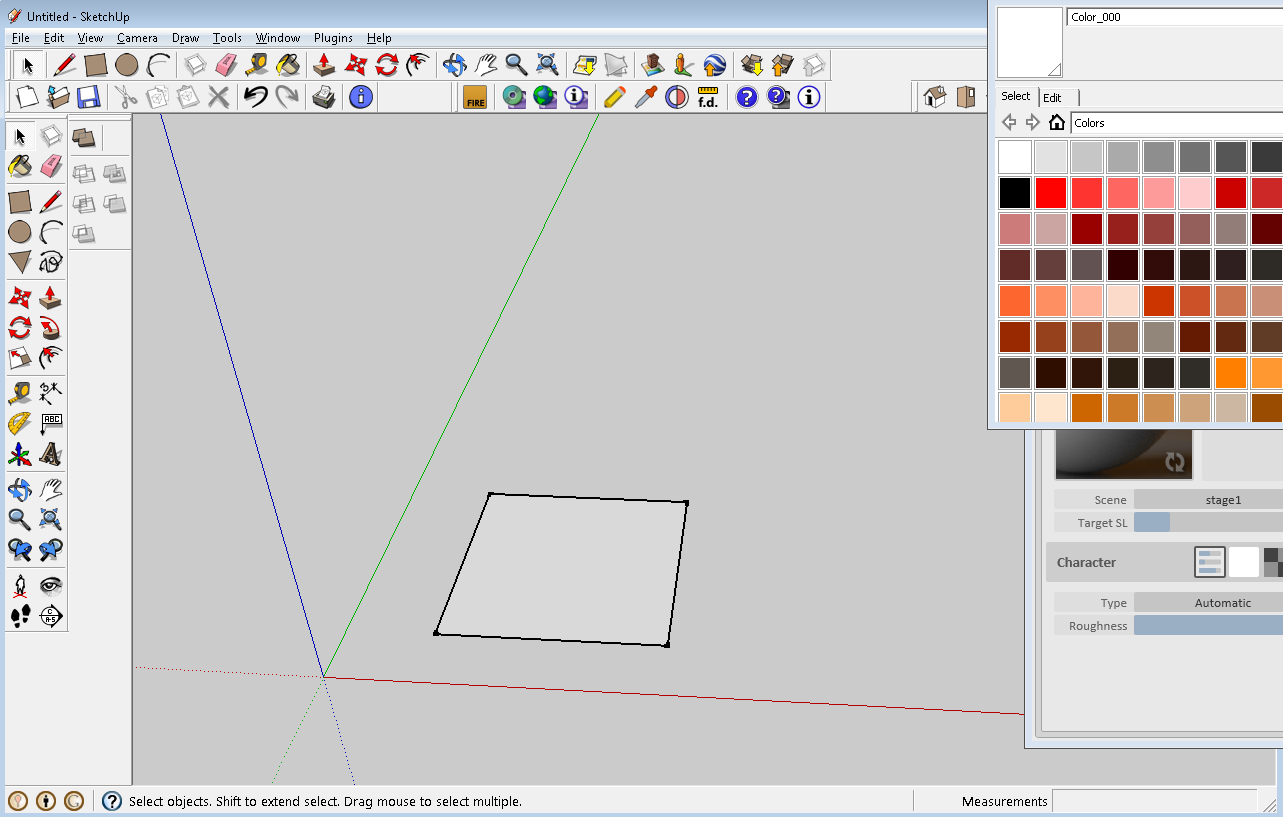Open the Type dropdown set to Automatic
This screenshot has height=817, width=1283.
coord(1223,602)
